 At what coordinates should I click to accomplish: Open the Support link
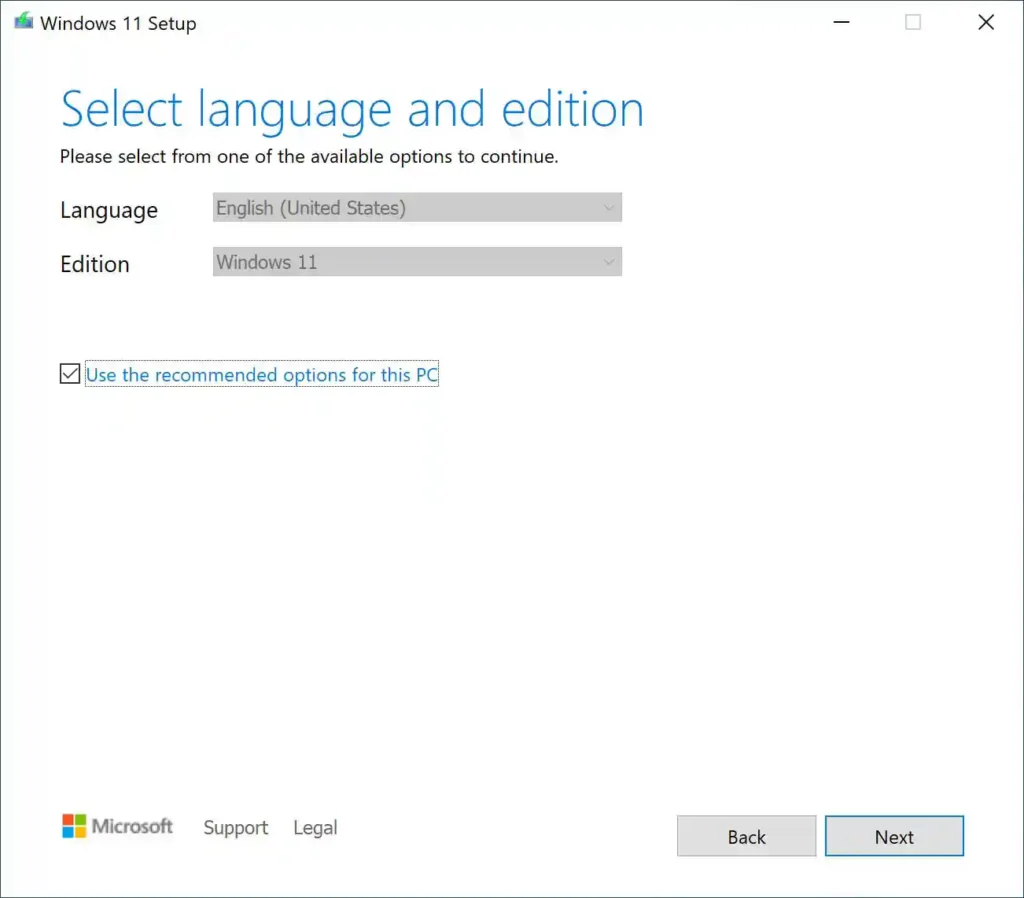(236, 828)
